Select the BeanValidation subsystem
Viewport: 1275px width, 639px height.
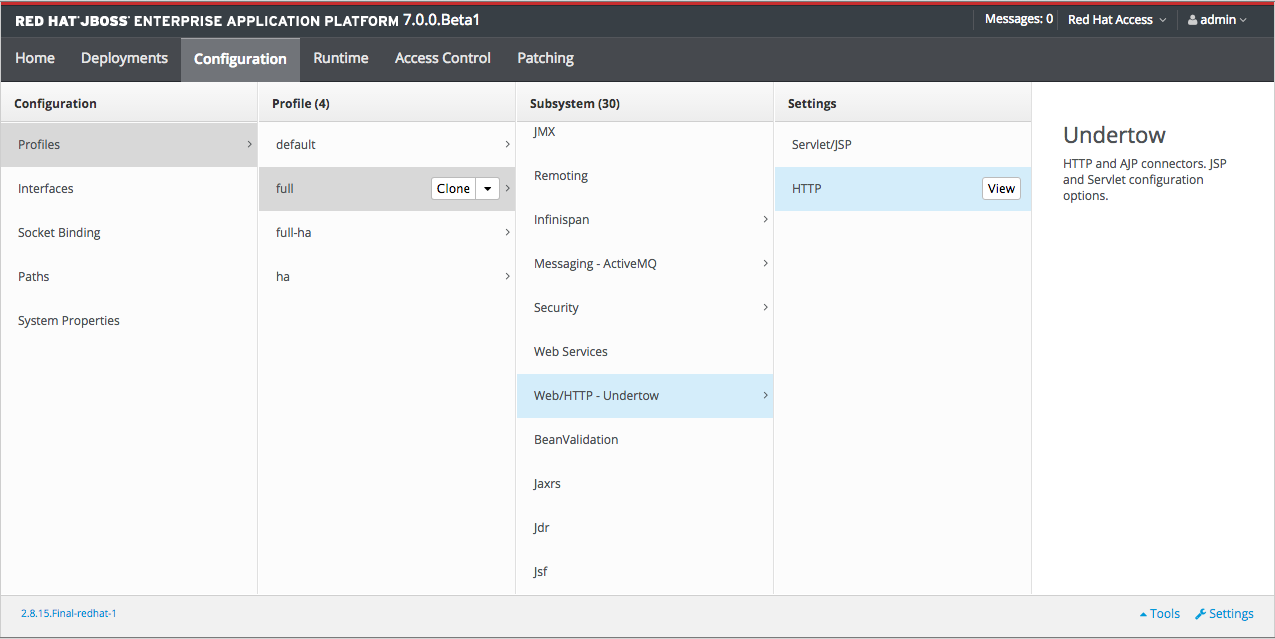[645, 440]
